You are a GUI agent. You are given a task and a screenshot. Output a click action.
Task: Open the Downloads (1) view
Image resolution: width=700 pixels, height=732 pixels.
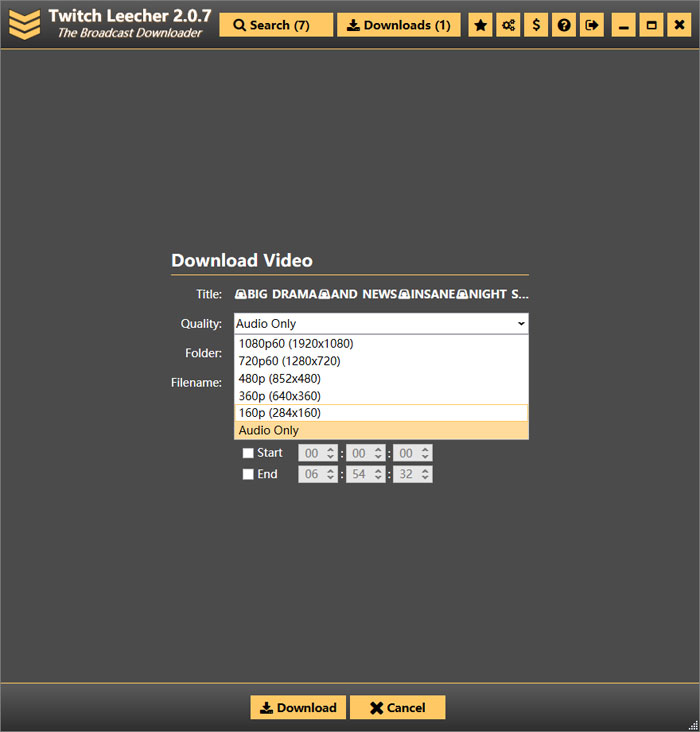click(x=399, y=25)
